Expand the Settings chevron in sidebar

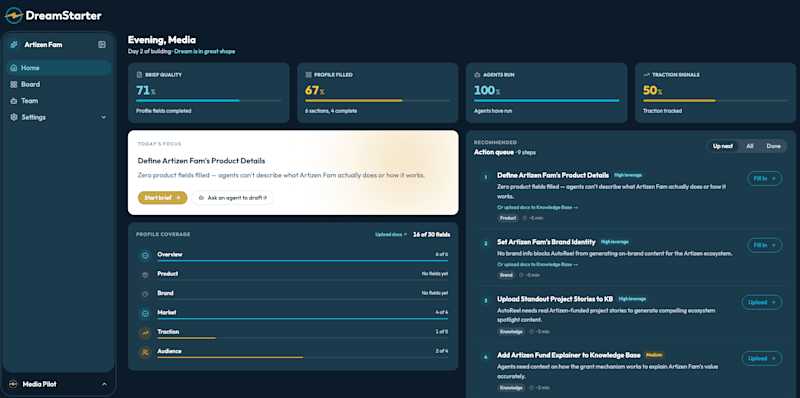pos(104,117)
